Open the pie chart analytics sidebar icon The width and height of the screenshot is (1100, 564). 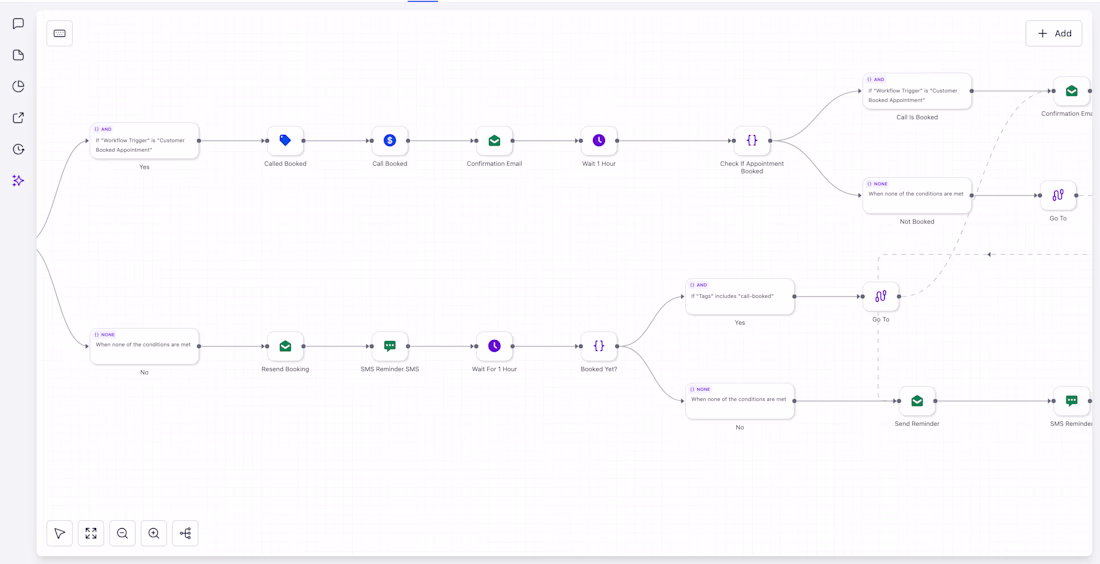click(x=19, y=86)
